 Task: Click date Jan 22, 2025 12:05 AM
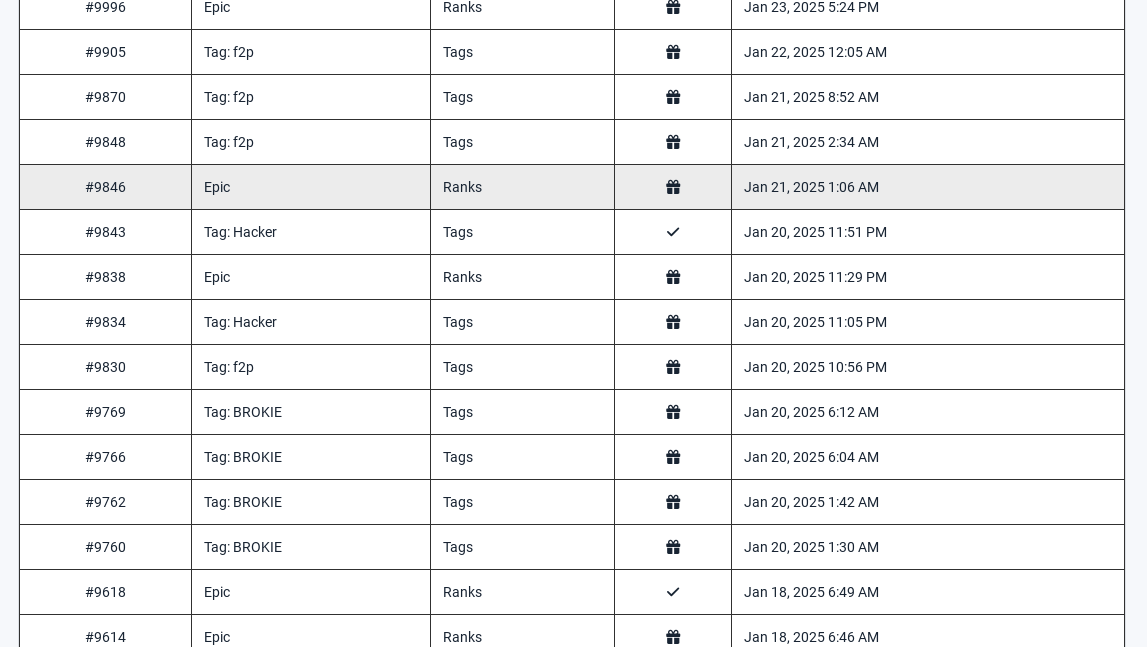coord(816,52)
